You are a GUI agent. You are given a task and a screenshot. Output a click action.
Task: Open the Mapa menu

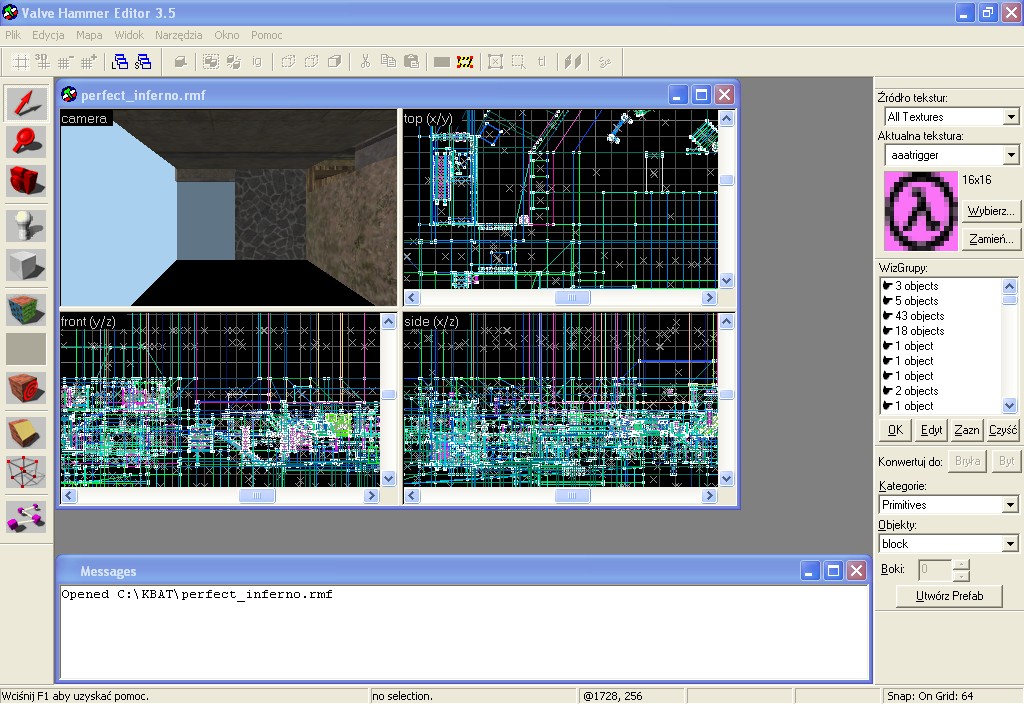[x=89, y=35]
